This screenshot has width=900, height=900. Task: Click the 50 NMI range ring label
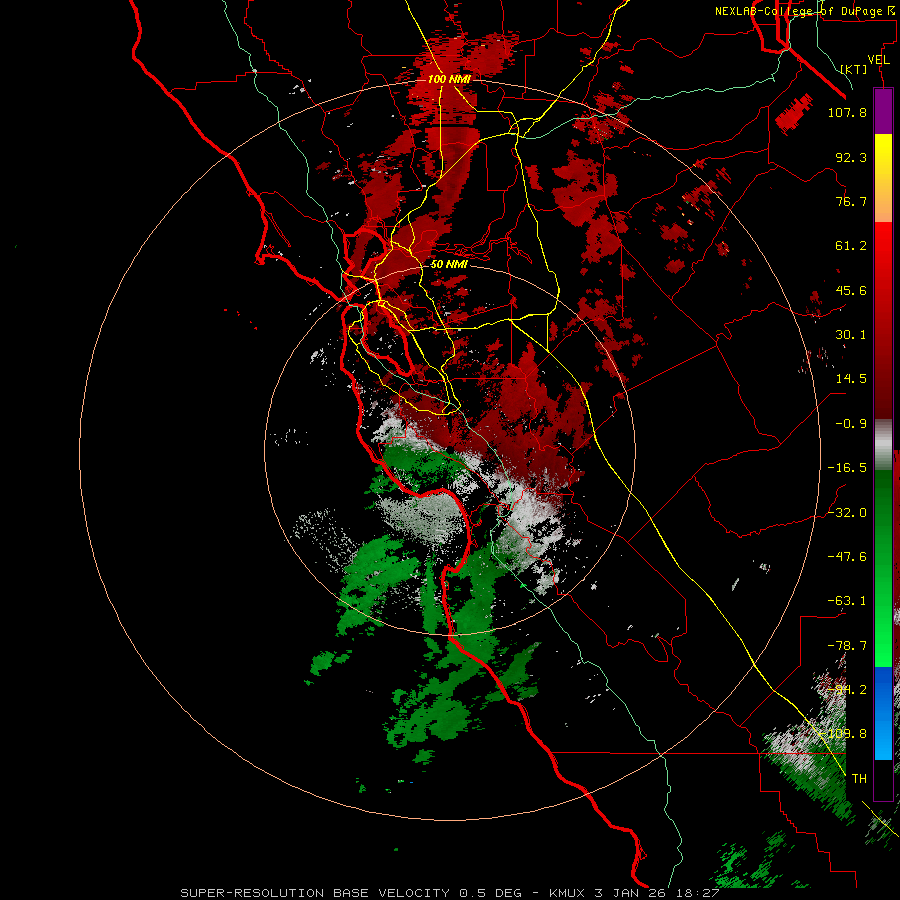tap(449, 264)
